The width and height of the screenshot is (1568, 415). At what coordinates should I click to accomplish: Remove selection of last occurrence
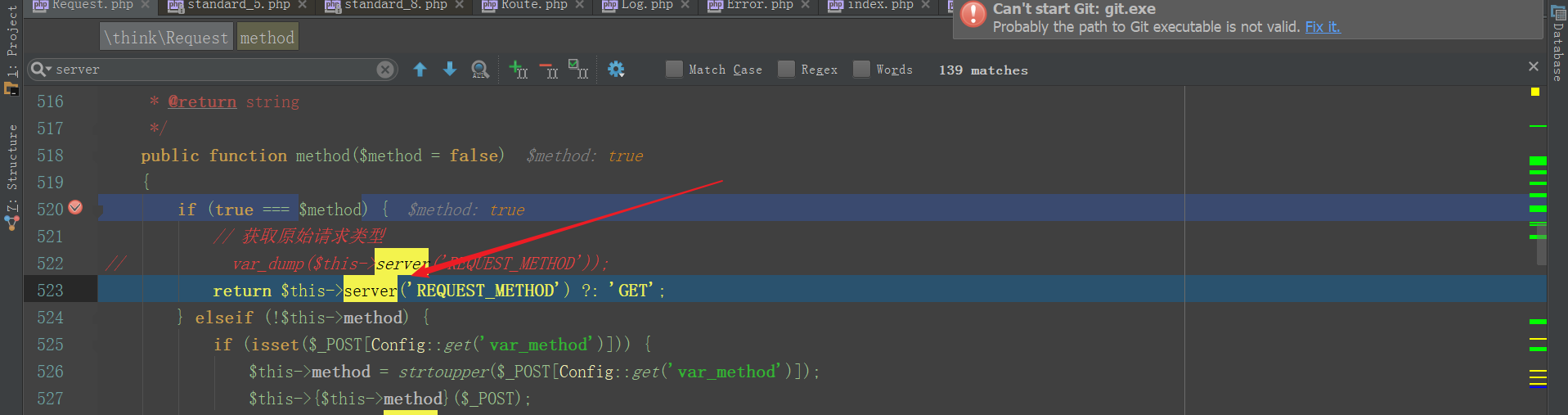pyautogui.click(x=549, y=70)
